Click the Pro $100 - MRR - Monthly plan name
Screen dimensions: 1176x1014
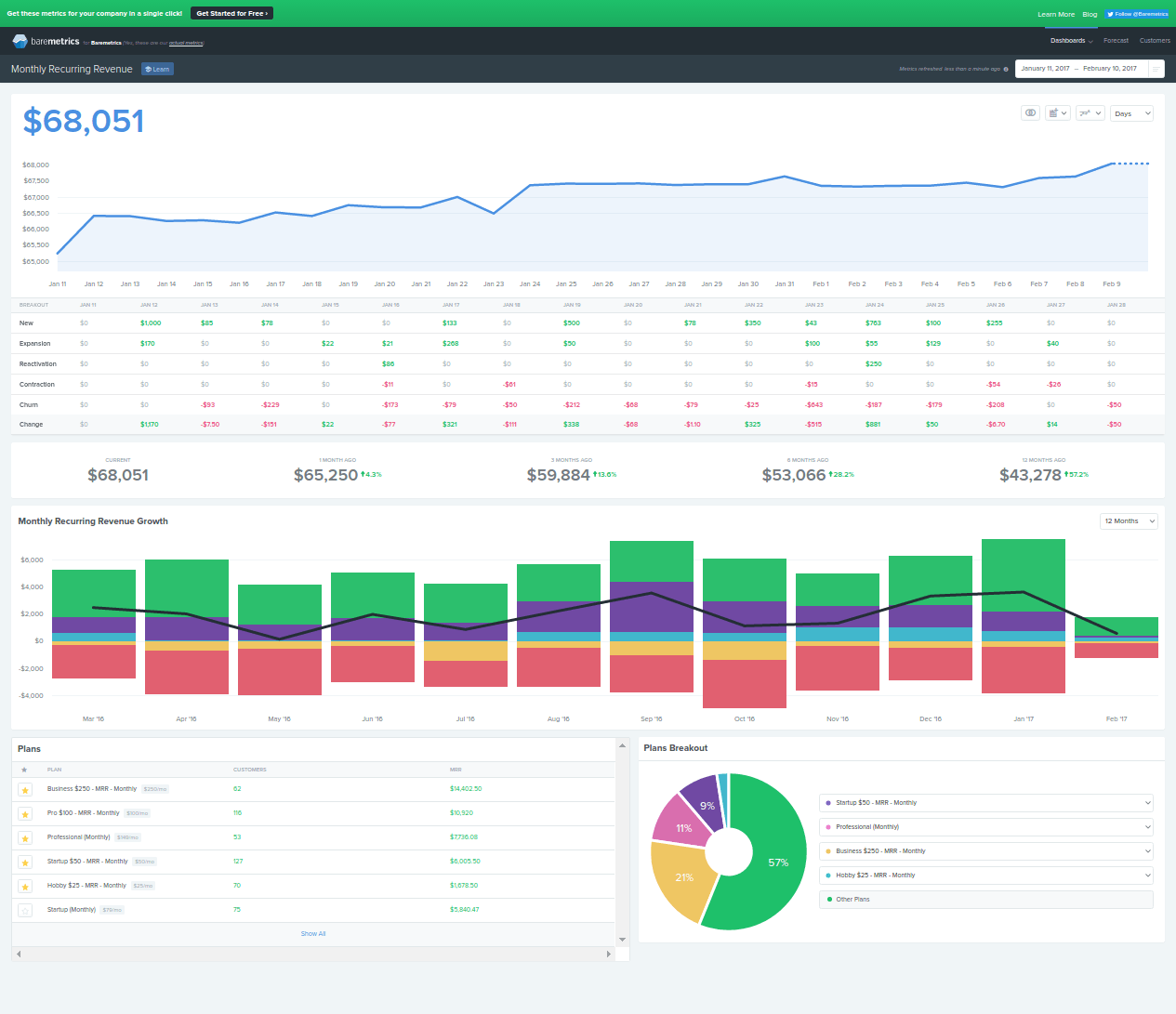[x=84, y=813]
